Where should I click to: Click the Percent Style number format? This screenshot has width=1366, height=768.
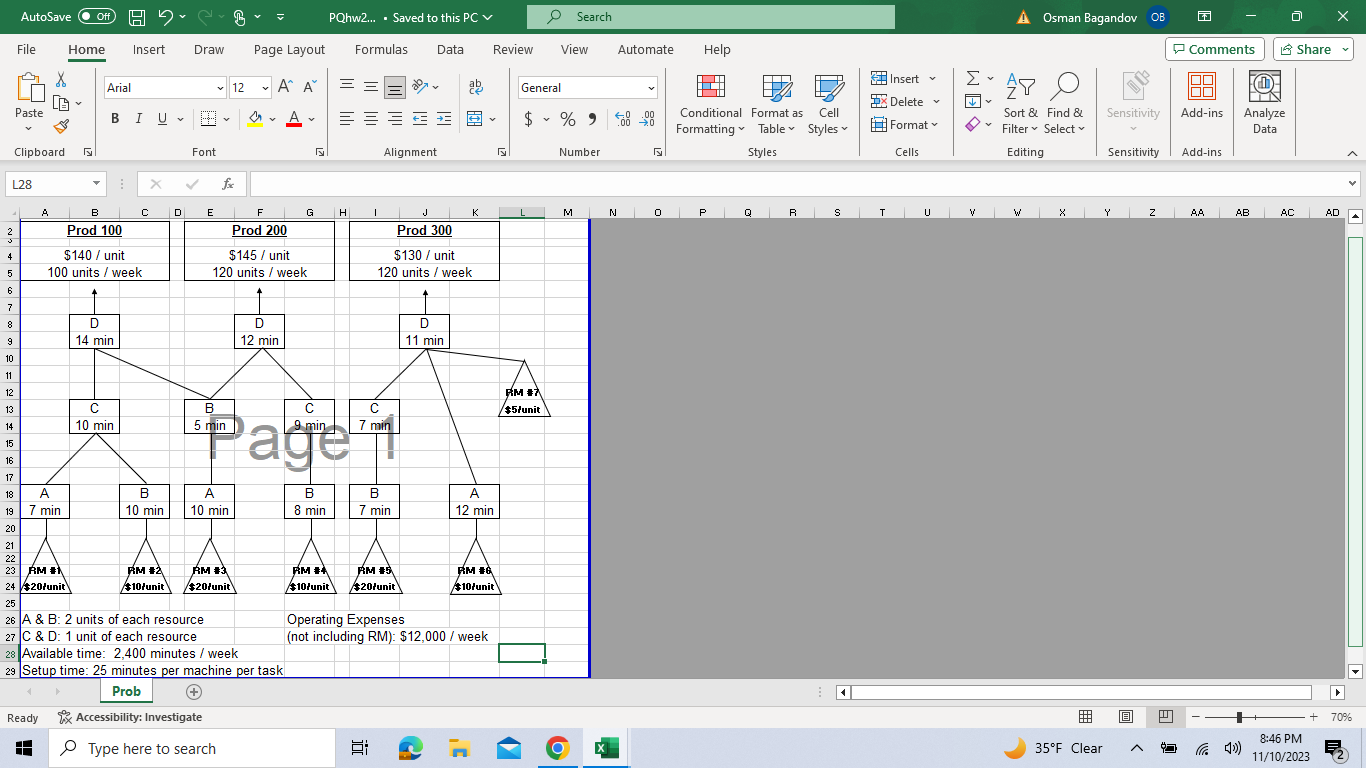[566, 118]
